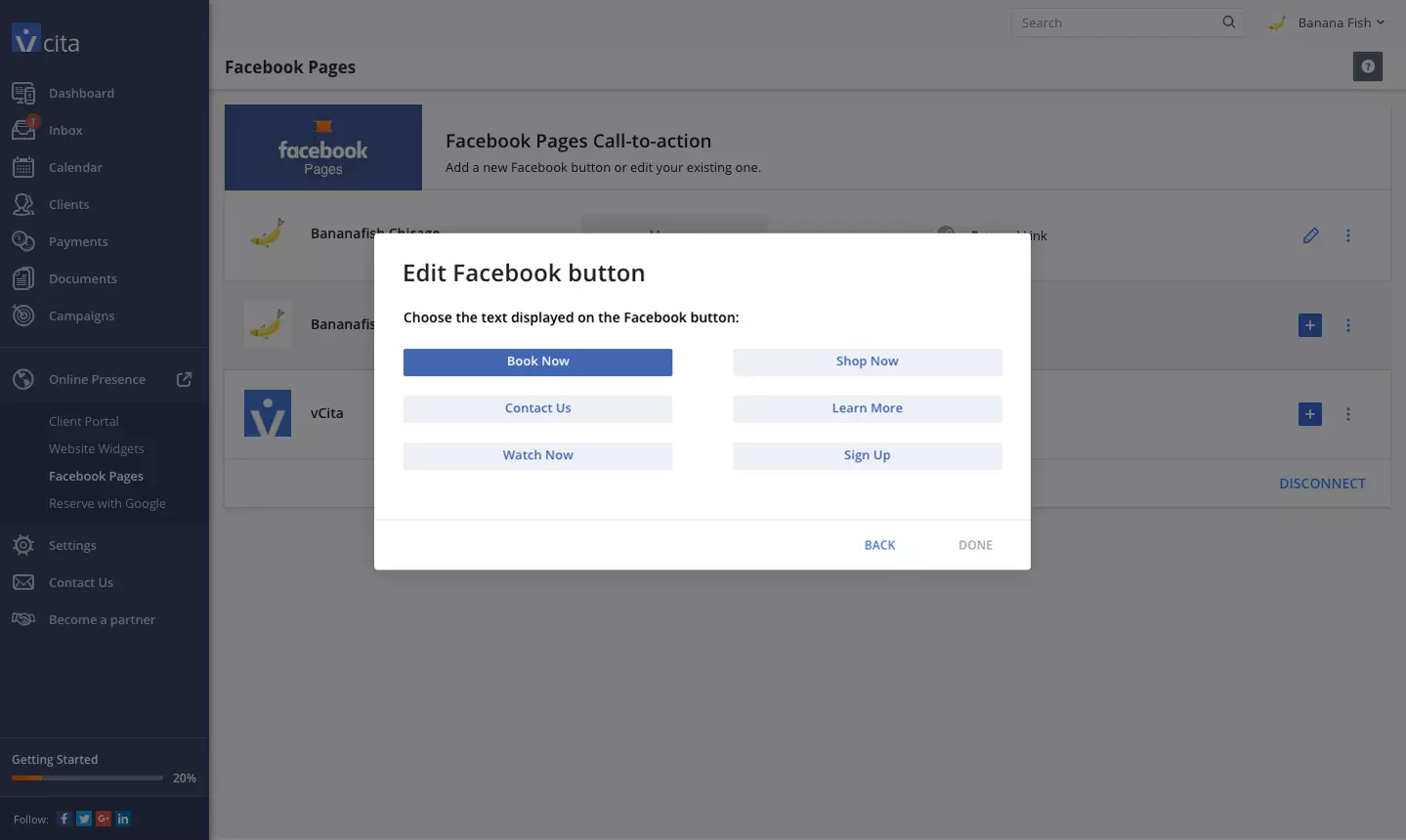Add button for second Bananafish page
1406x840 pixels.
point(1310,325)
